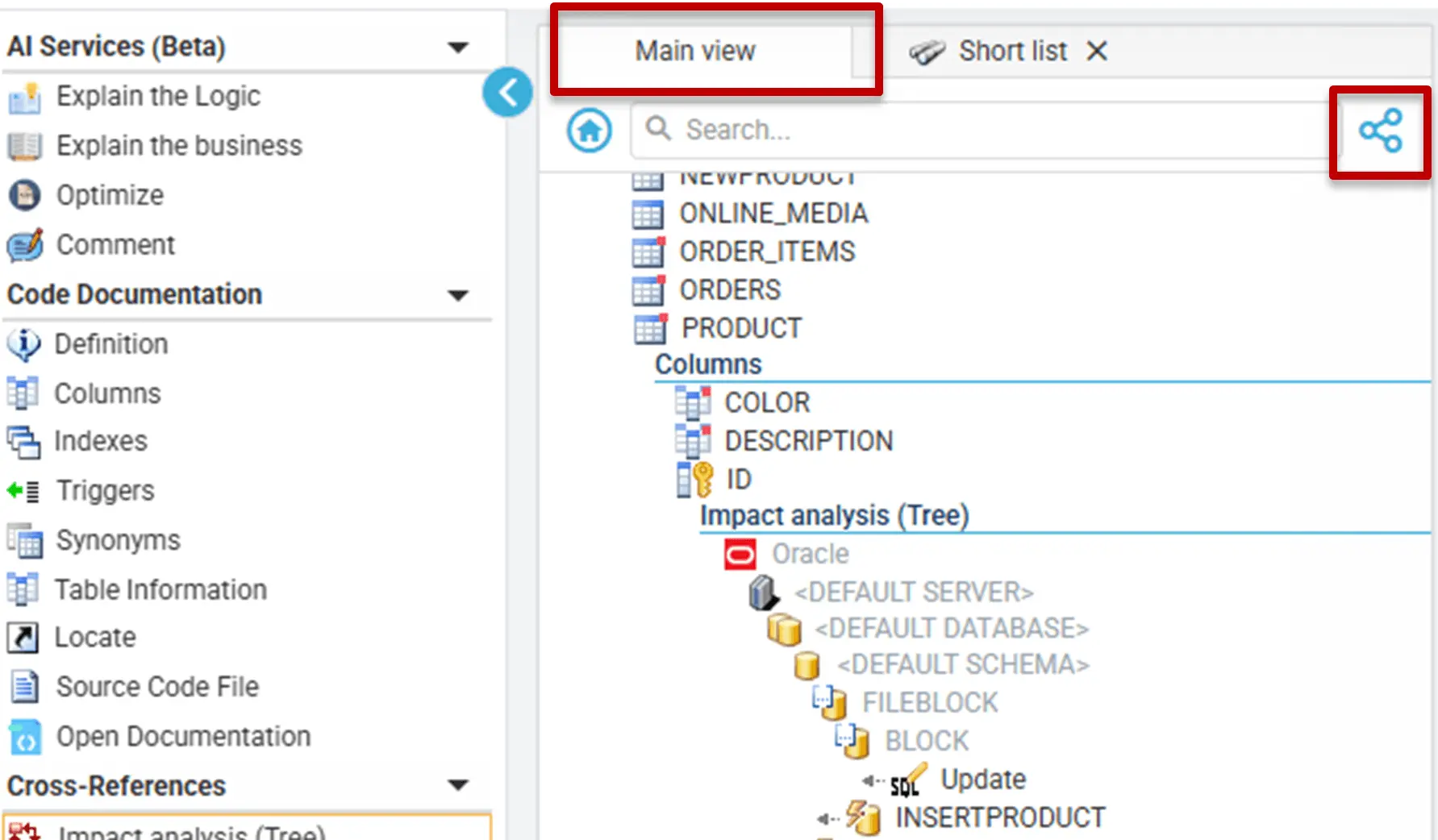The width and height of the screenshot is (1438, 840).
Task: Click the share graph icon
Action: click(x=1380, y=131)
